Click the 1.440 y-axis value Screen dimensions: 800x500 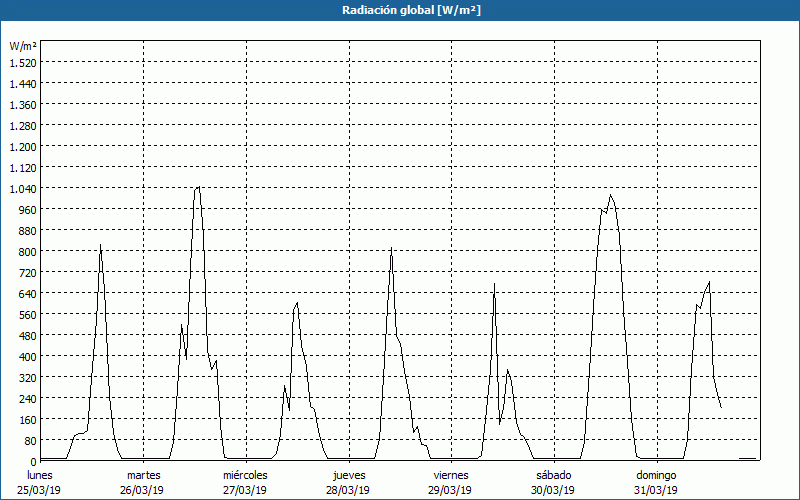click(23, 84)
